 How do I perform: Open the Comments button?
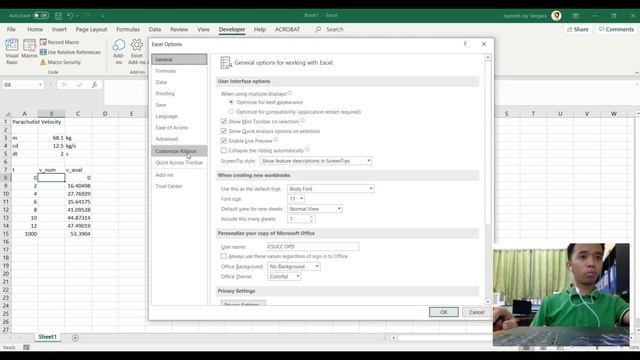coord(616,29)
